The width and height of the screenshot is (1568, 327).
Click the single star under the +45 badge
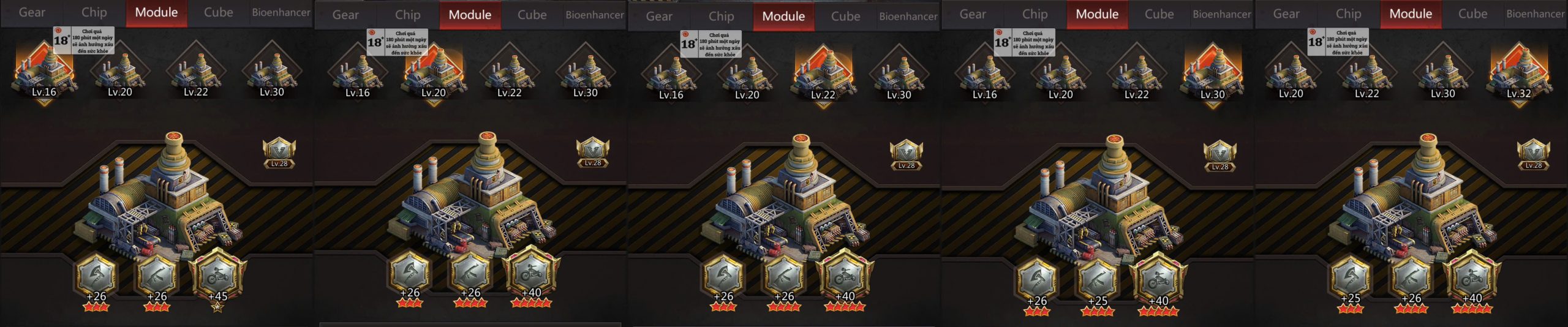217,308
